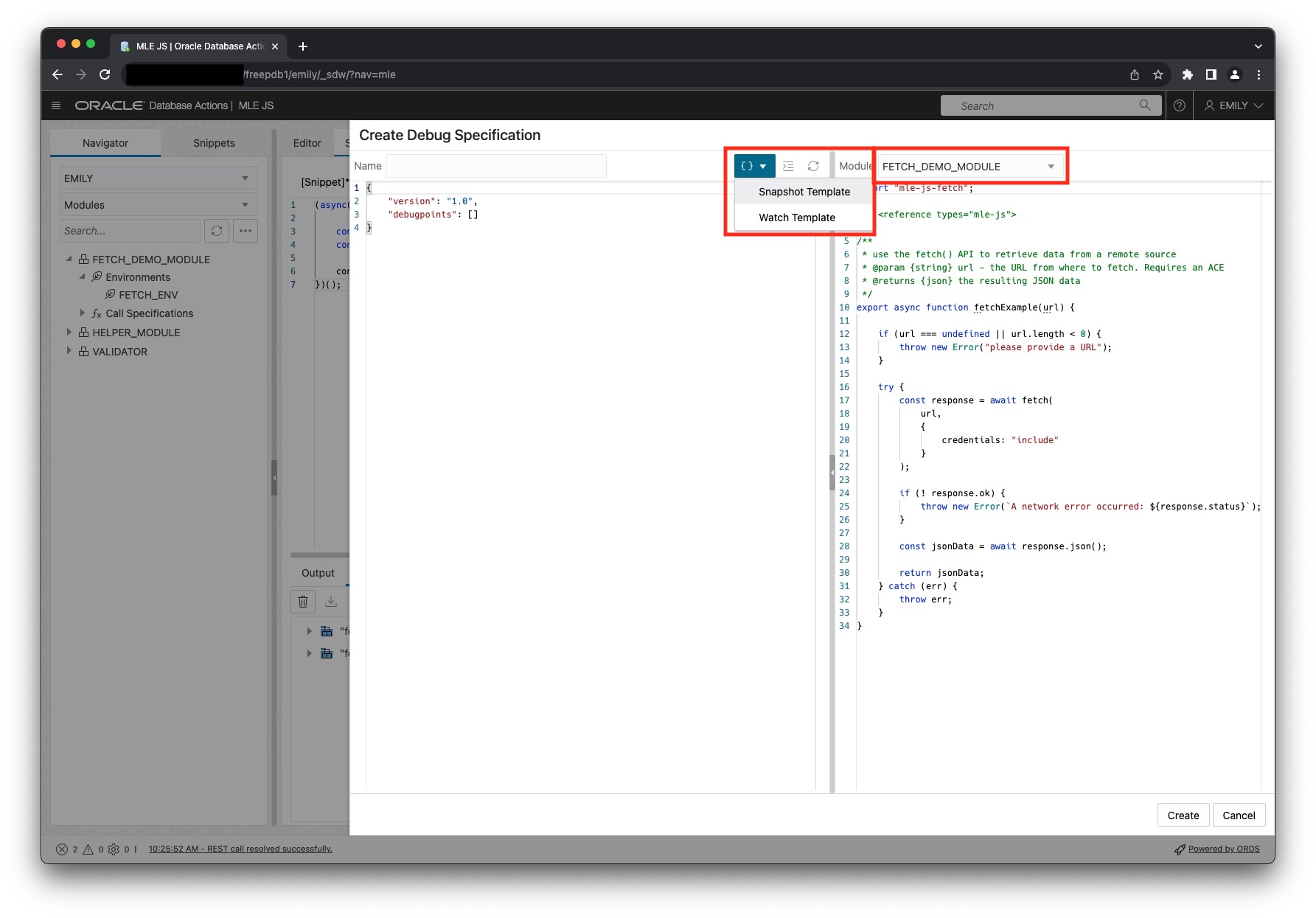View warnings via the triangle status icon

pyautogui.click(x=88, y=849)
